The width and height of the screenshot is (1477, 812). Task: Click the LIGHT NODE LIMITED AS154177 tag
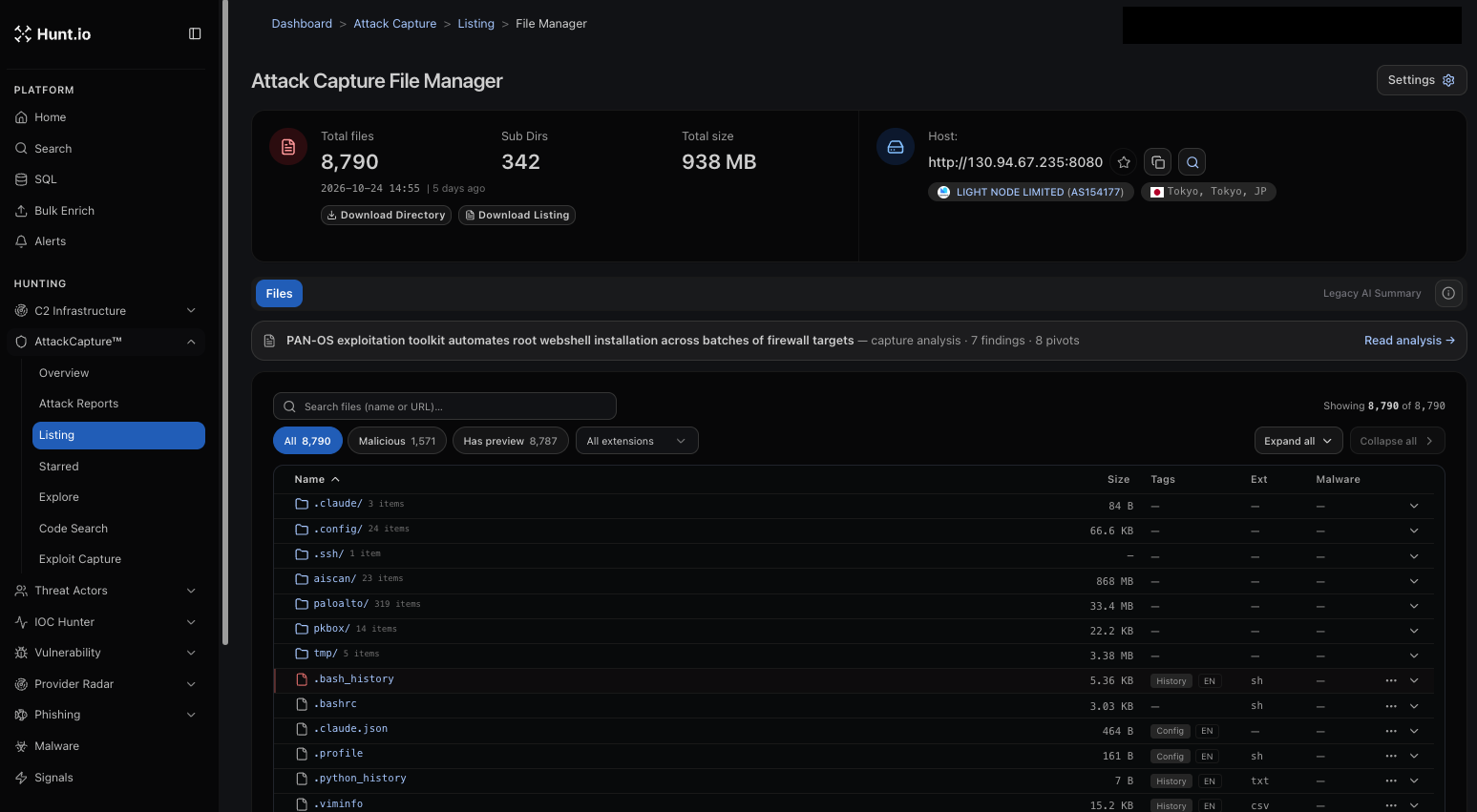(1031, 192)
